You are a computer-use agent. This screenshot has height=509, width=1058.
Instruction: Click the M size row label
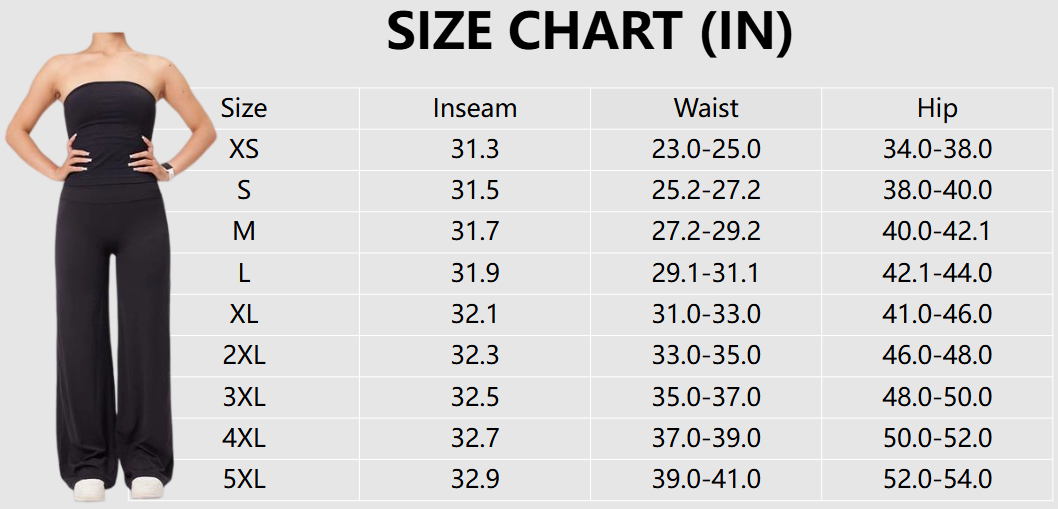coord(244,232)
